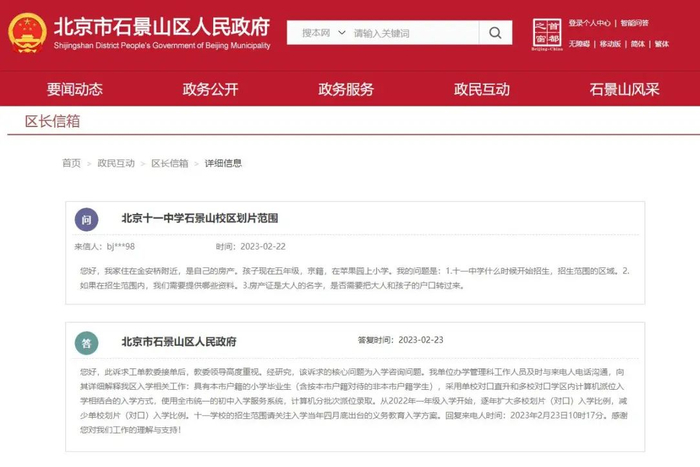The height and width of the screenshot is (467, 700).
Task: Open the 政务公开 menu
Action: point(210,89)
